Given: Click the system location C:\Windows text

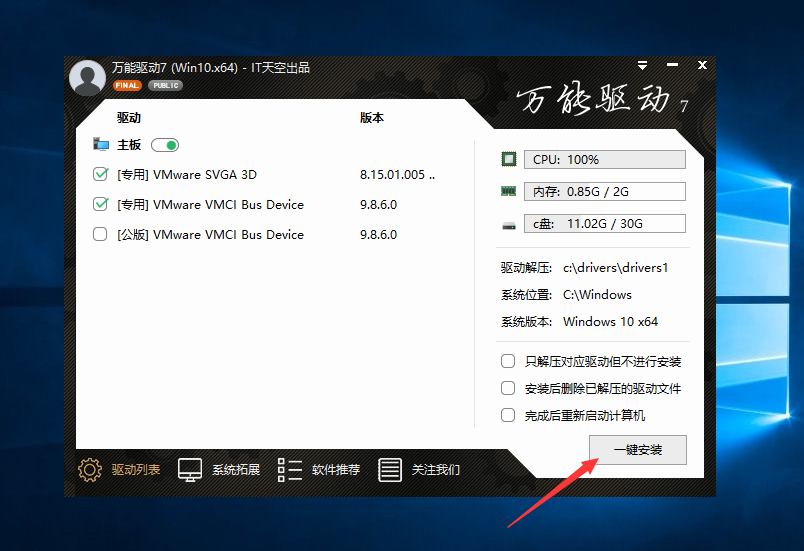Looking at the screenshot, I should coord(597,295).
